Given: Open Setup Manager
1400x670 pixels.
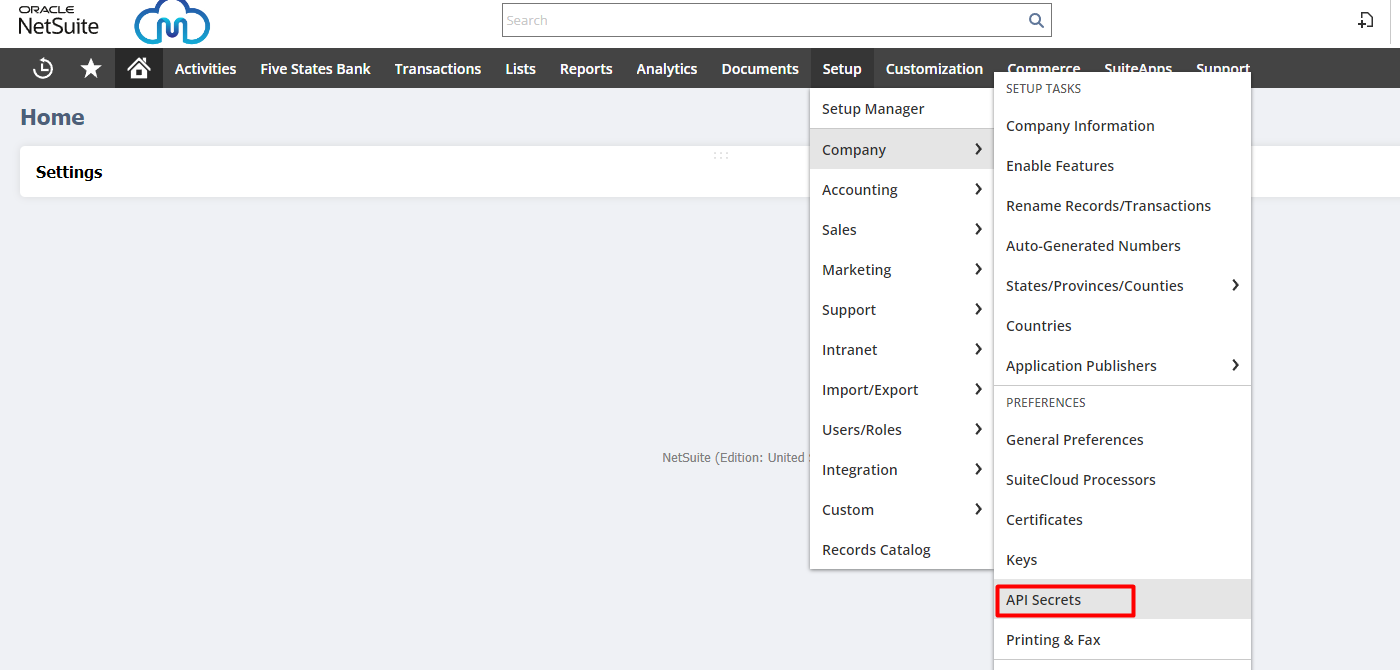Looking at the screenshot, I should click(x=873, y=109).
